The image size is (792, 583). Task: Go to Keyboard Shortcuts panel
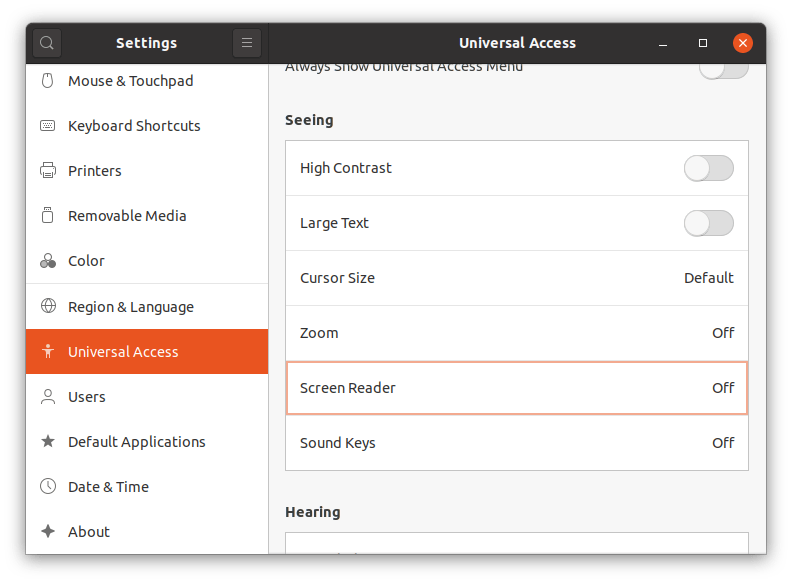click(147, 126)
